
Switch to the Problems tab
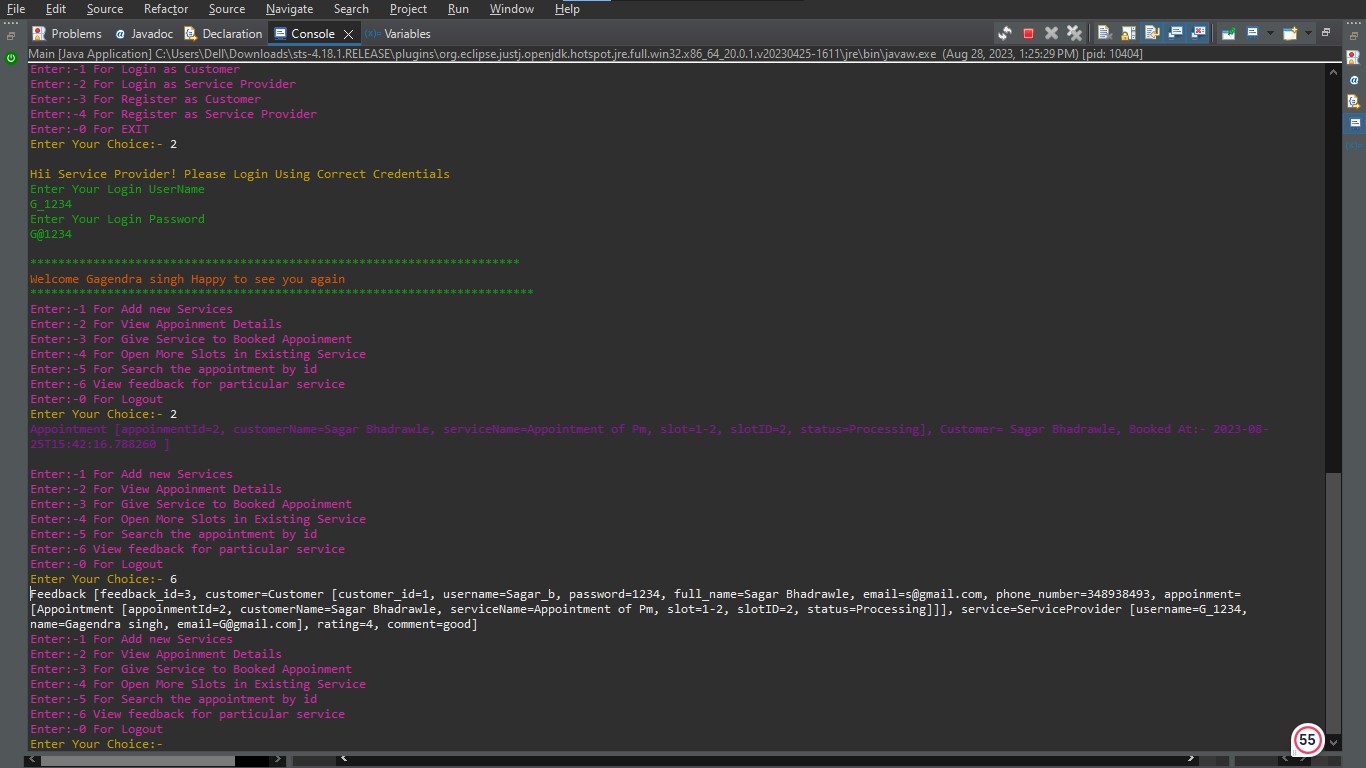[x=68, y=33]
